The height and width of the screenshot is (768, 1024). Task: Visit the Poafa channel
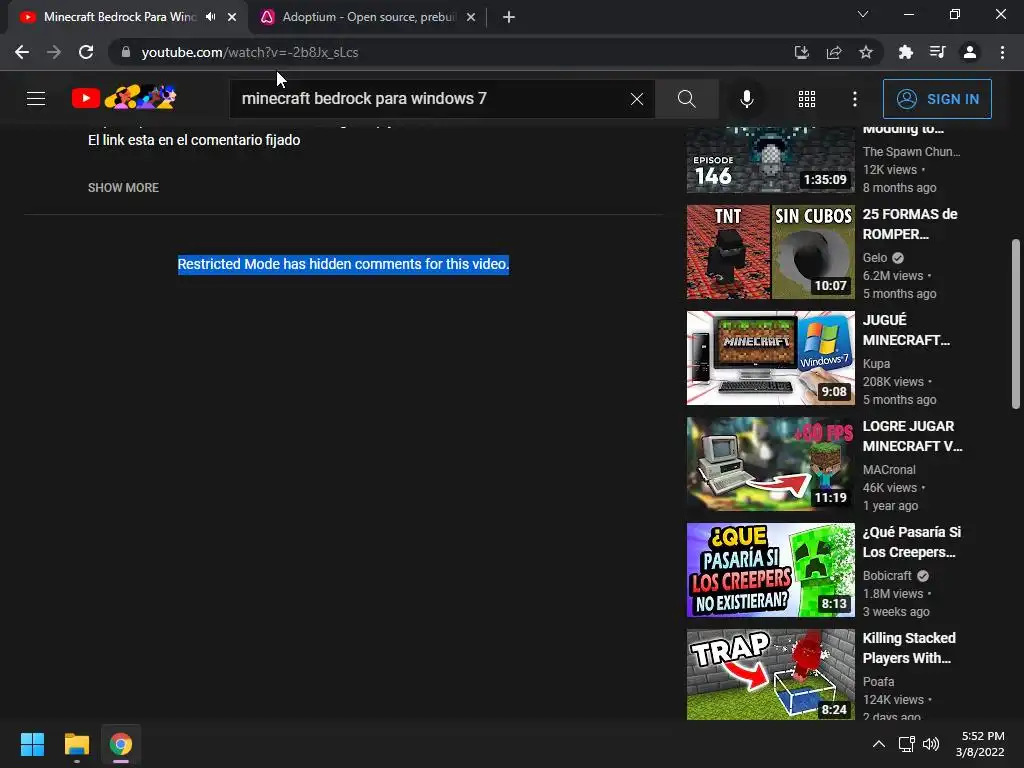[x=878, y=681]
